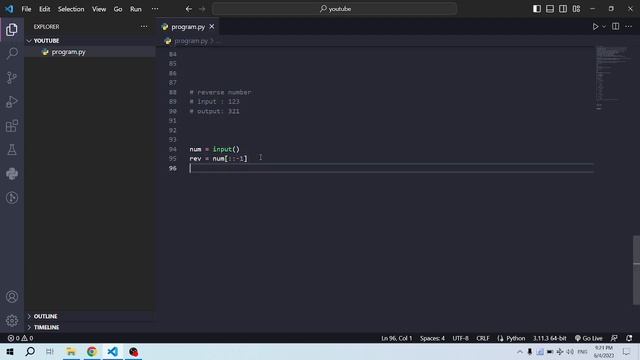
Task: Go back with the left arrow
Action: coord(189,9)
